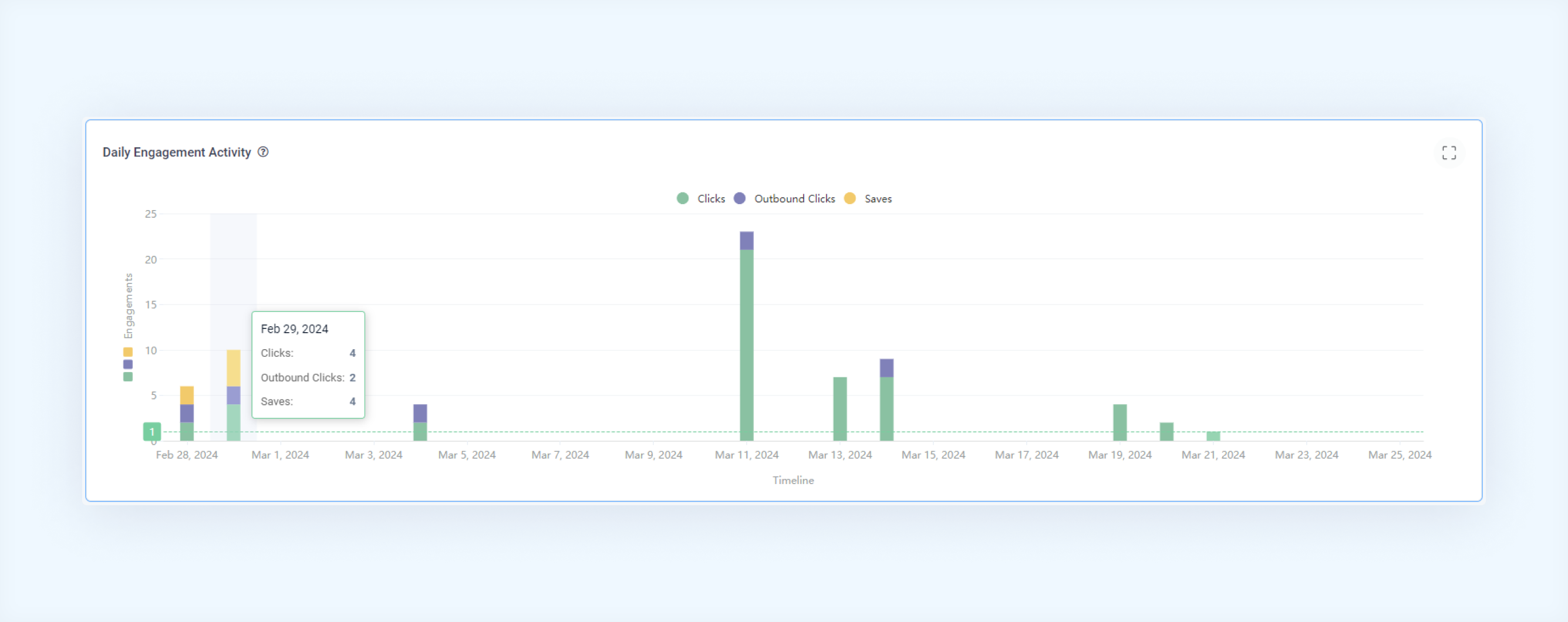
Task: Click the stacked bar for Mar 4
Action: [420, 422]
